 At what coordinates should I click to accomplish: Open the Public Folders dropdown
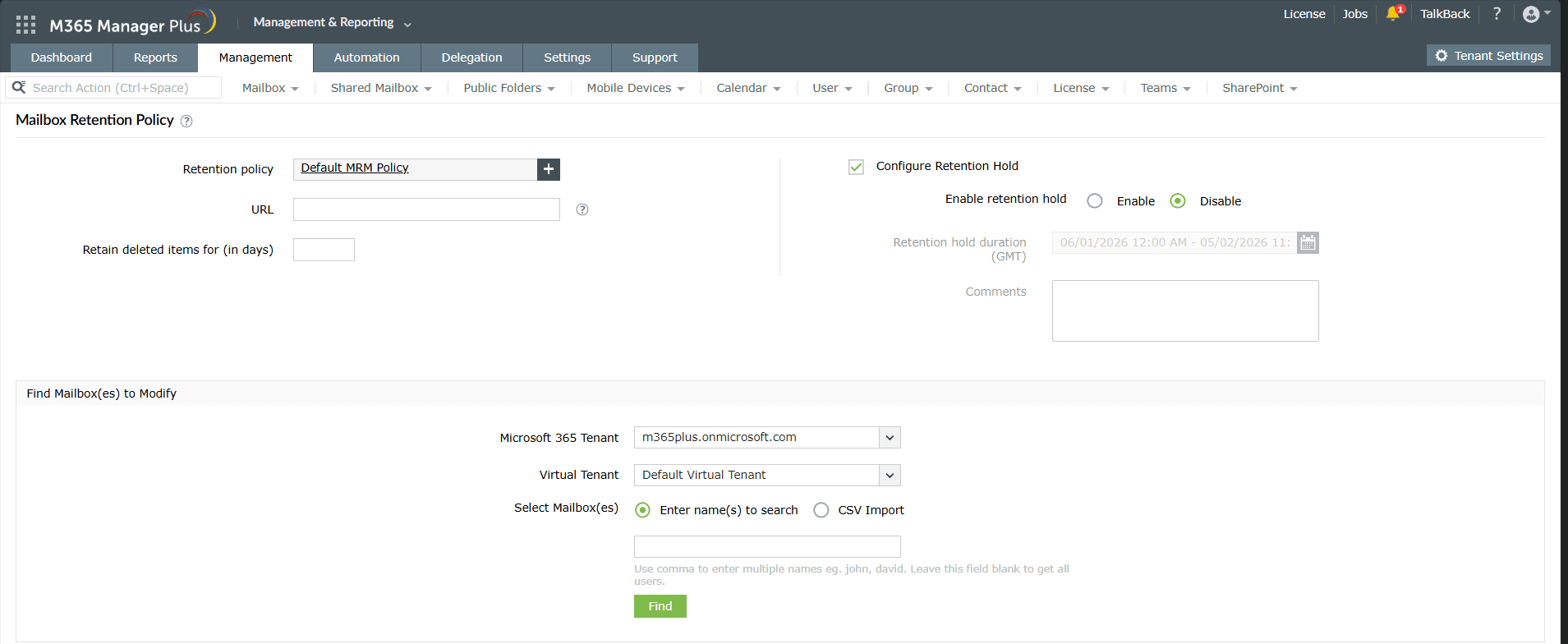(509, 88)
